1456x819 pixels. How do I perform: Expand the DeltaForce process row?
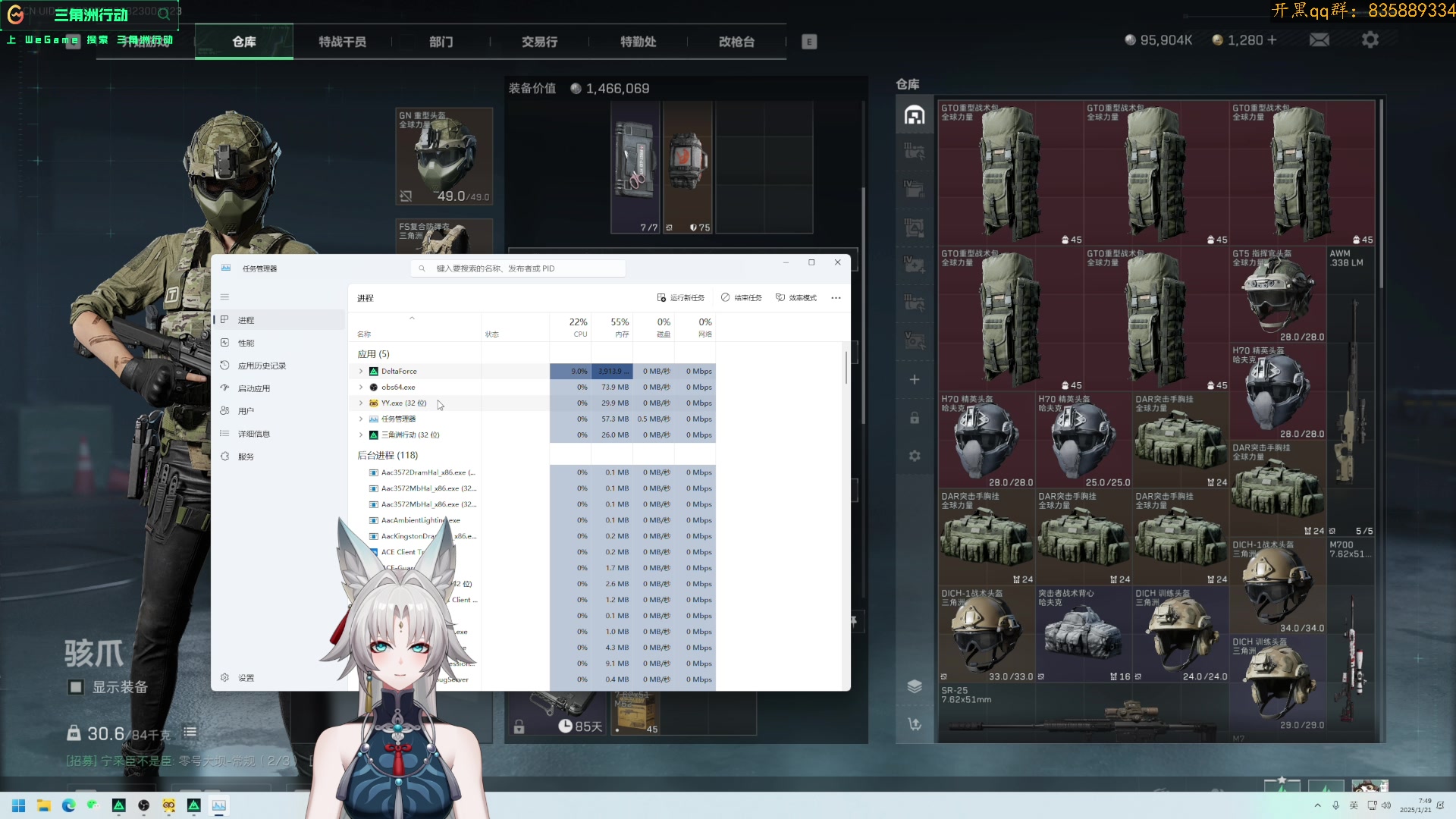click(361, 372)
